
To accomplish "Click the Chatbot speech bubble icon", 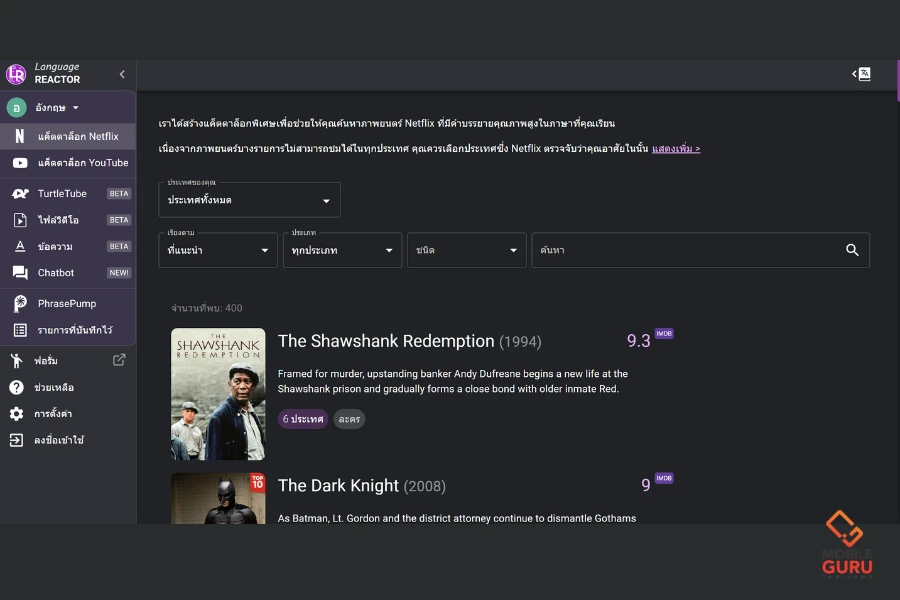I will coord(20,273).
